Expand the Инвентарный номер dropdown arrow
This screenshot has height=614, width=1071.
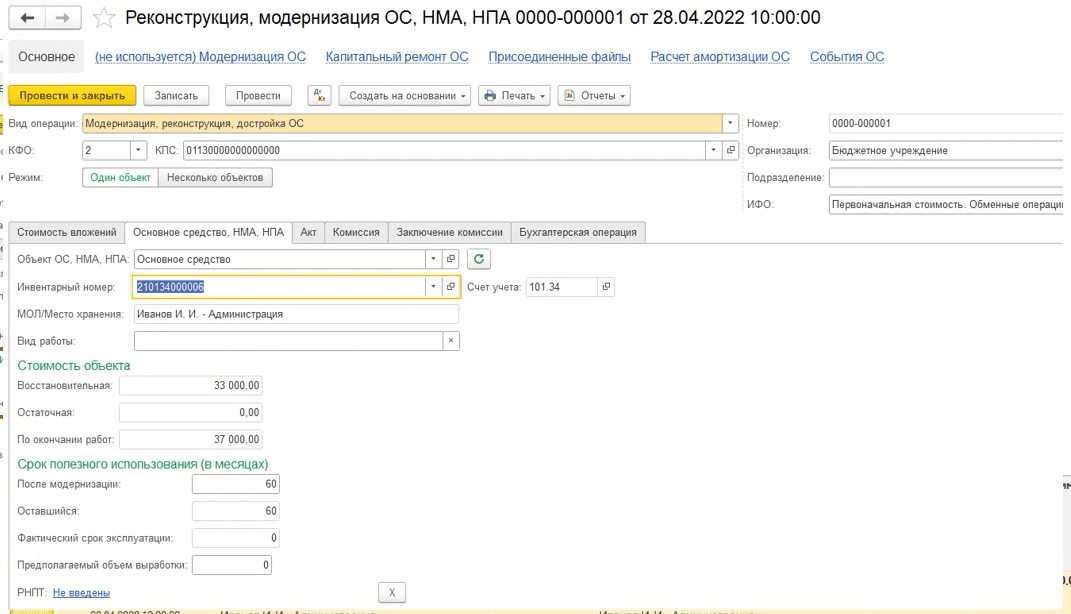433,287
